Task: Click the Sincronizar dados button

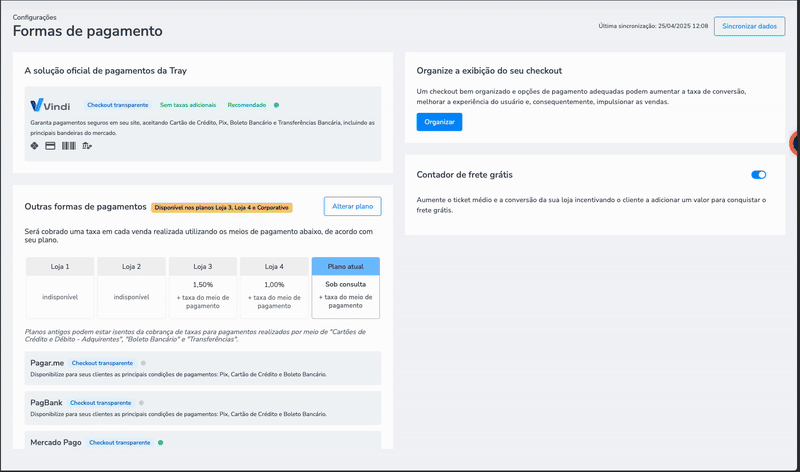Action: pos(749,26)
